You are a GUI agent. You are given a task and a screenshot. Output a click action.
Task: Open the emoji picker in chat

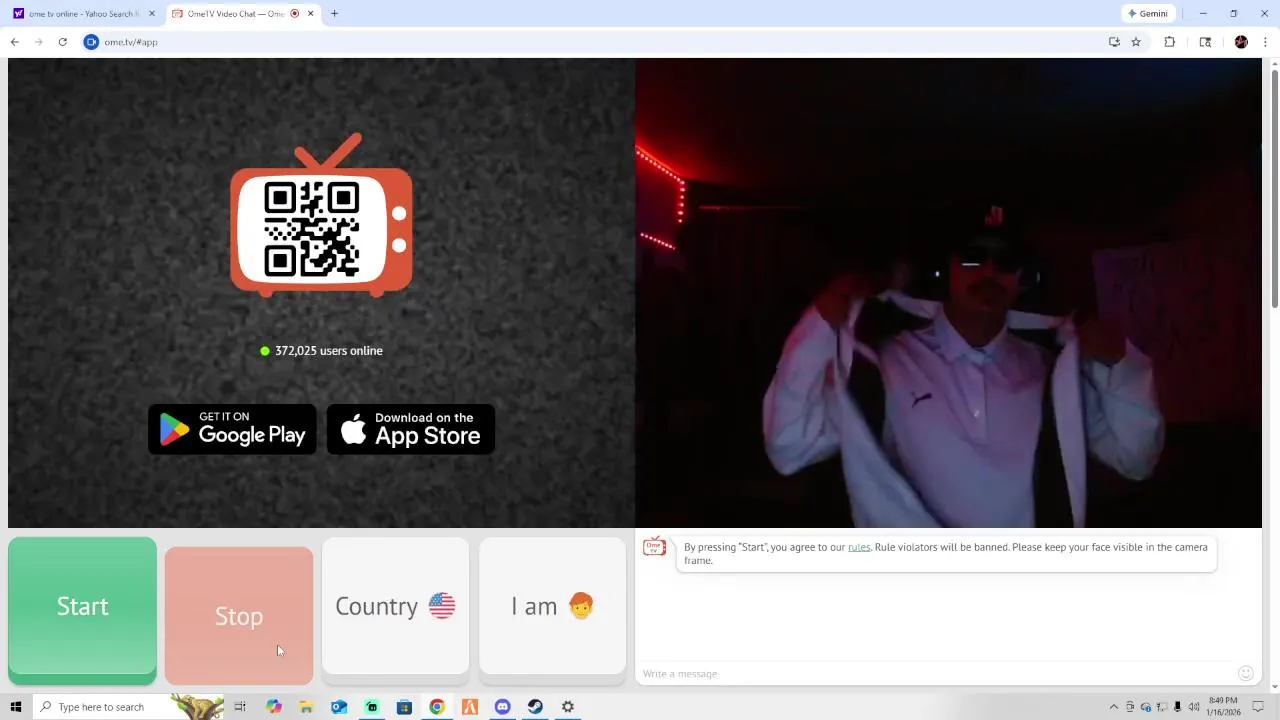click(x=1246, y=673)
